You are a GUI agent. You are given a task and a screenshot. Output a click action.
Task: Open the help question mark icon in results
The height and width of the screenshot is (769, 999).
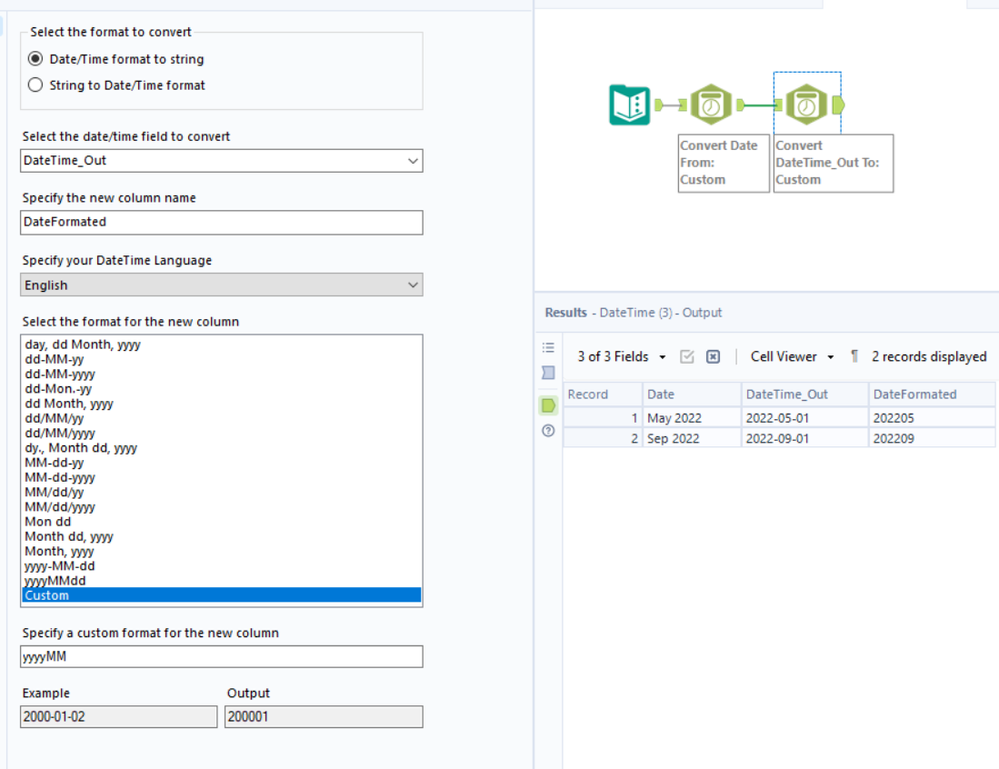(548, 431)
